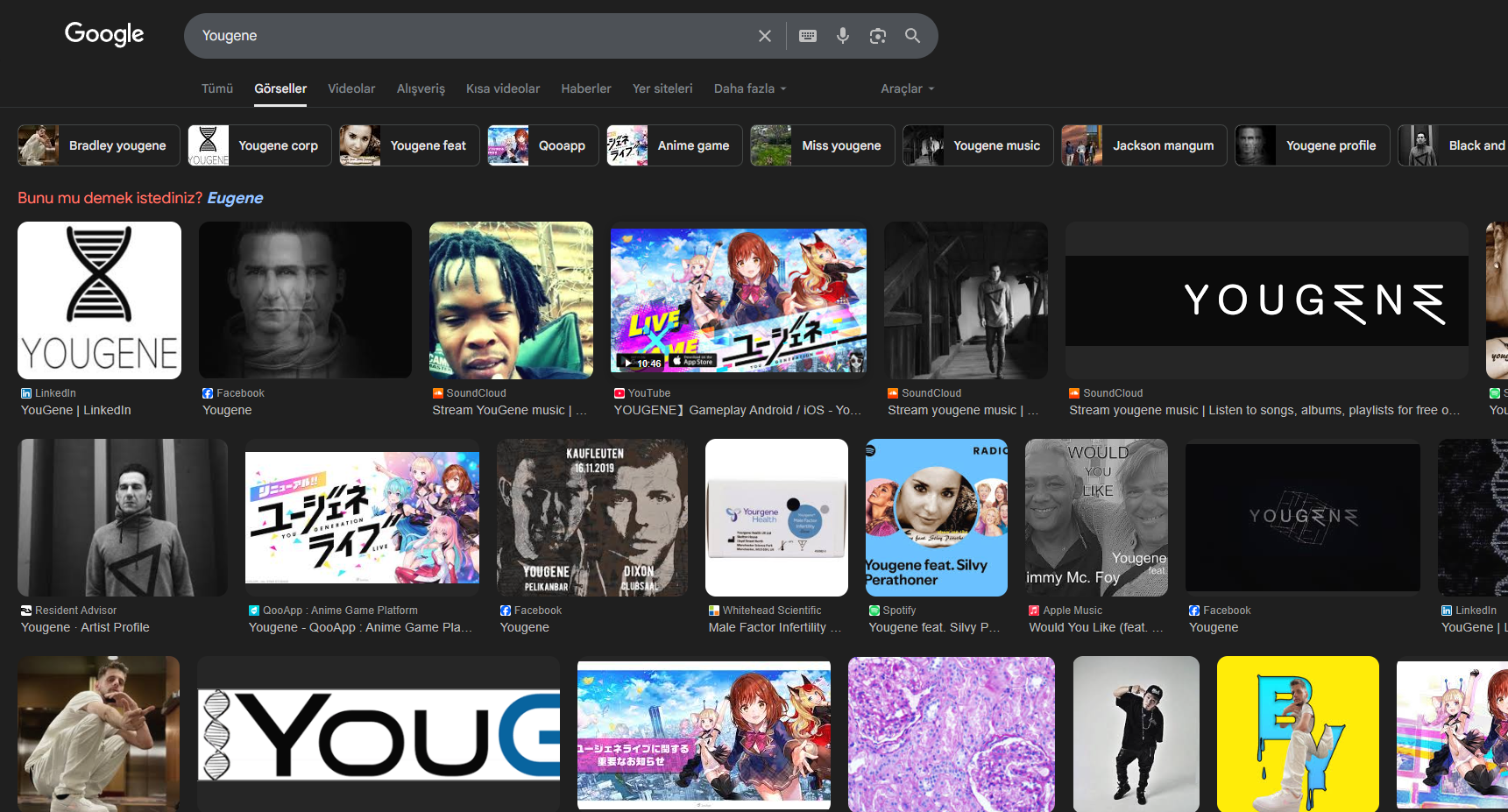Open the Yougene - QooApp Anime Game link

(x=360, y=627)
